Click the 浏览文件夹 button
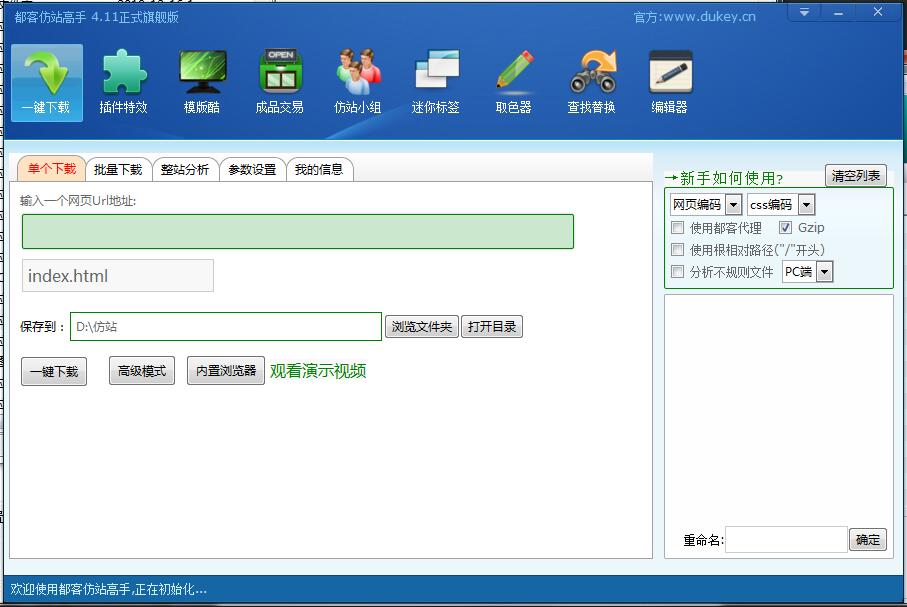 click(421, 327)
